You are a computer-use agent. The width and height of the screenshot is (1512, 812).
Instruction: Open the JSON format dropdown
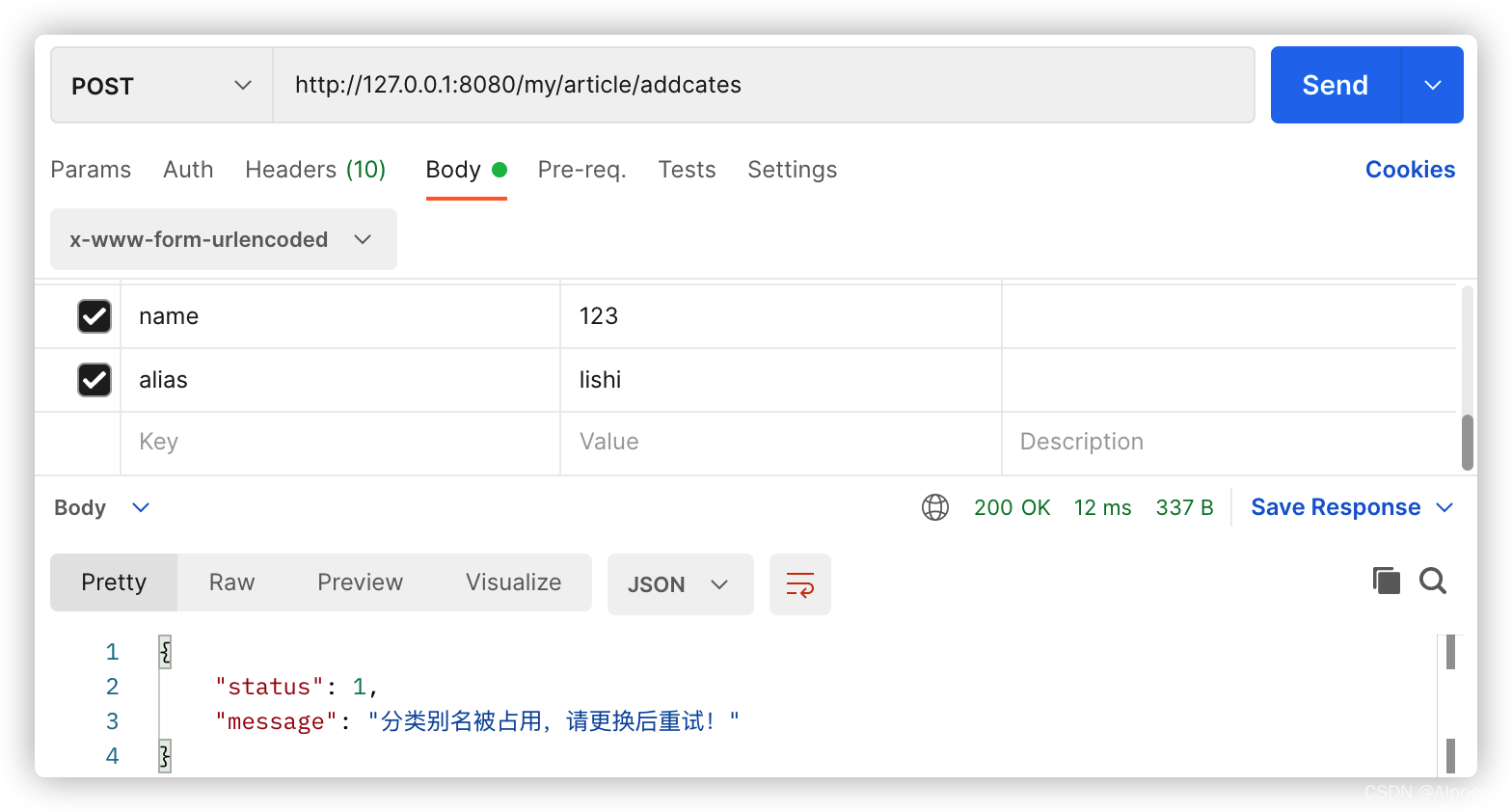(681, 584)
